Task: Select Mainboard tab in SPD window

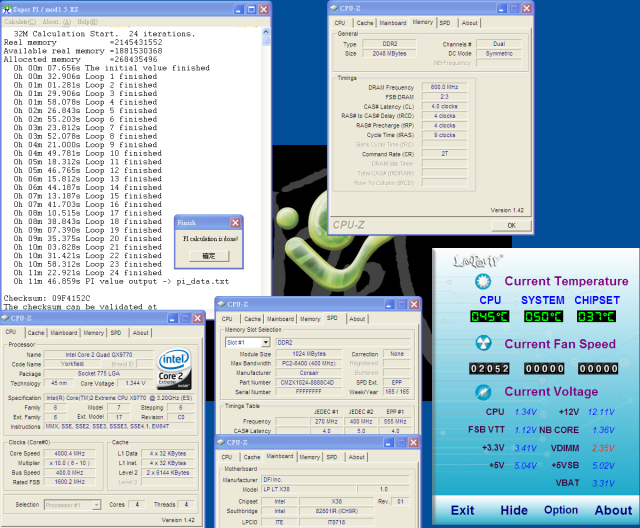Action: point(280,319)
